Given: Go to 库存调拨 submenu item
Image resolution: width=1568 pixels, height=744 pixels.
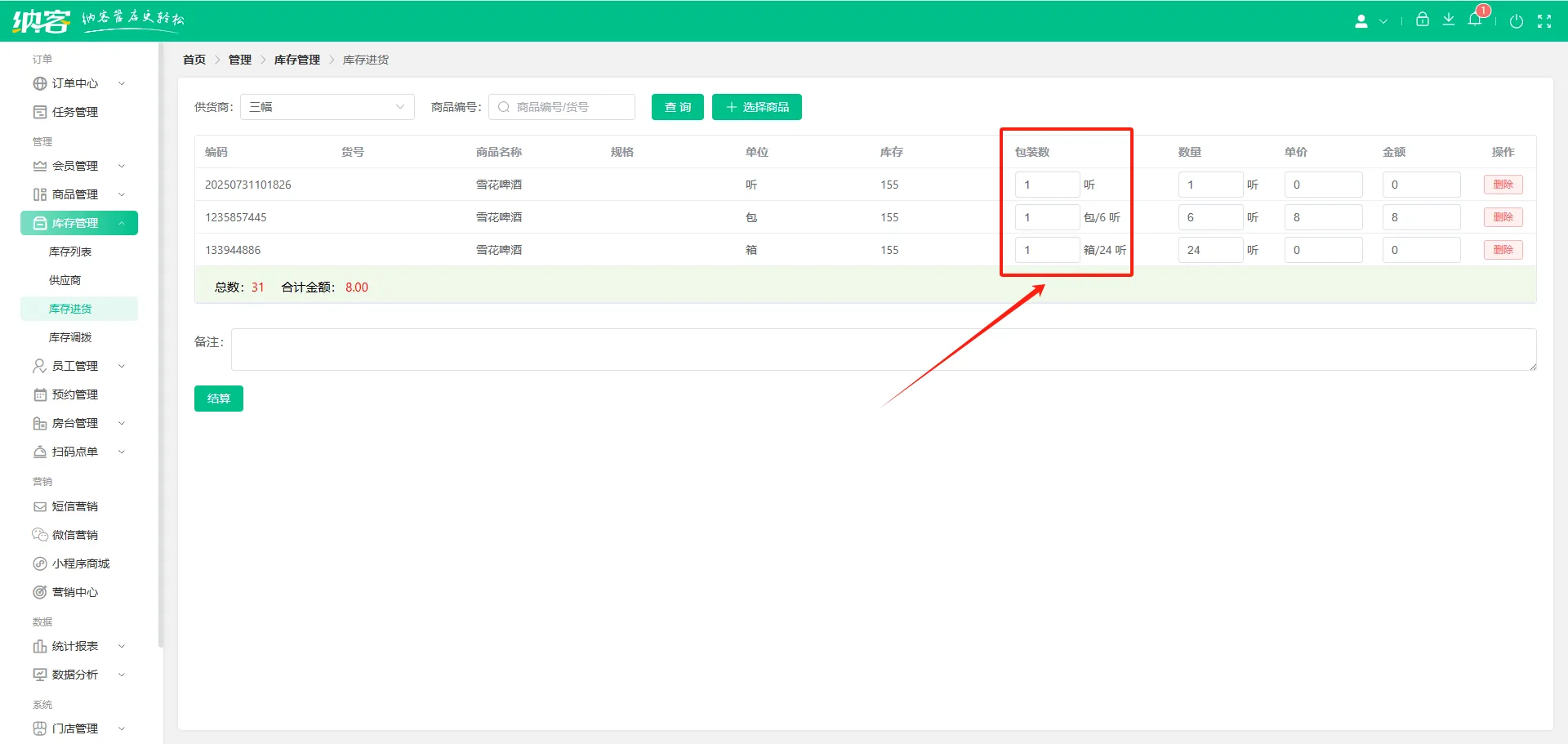Looking at the screenshot, I should (70, 337).
